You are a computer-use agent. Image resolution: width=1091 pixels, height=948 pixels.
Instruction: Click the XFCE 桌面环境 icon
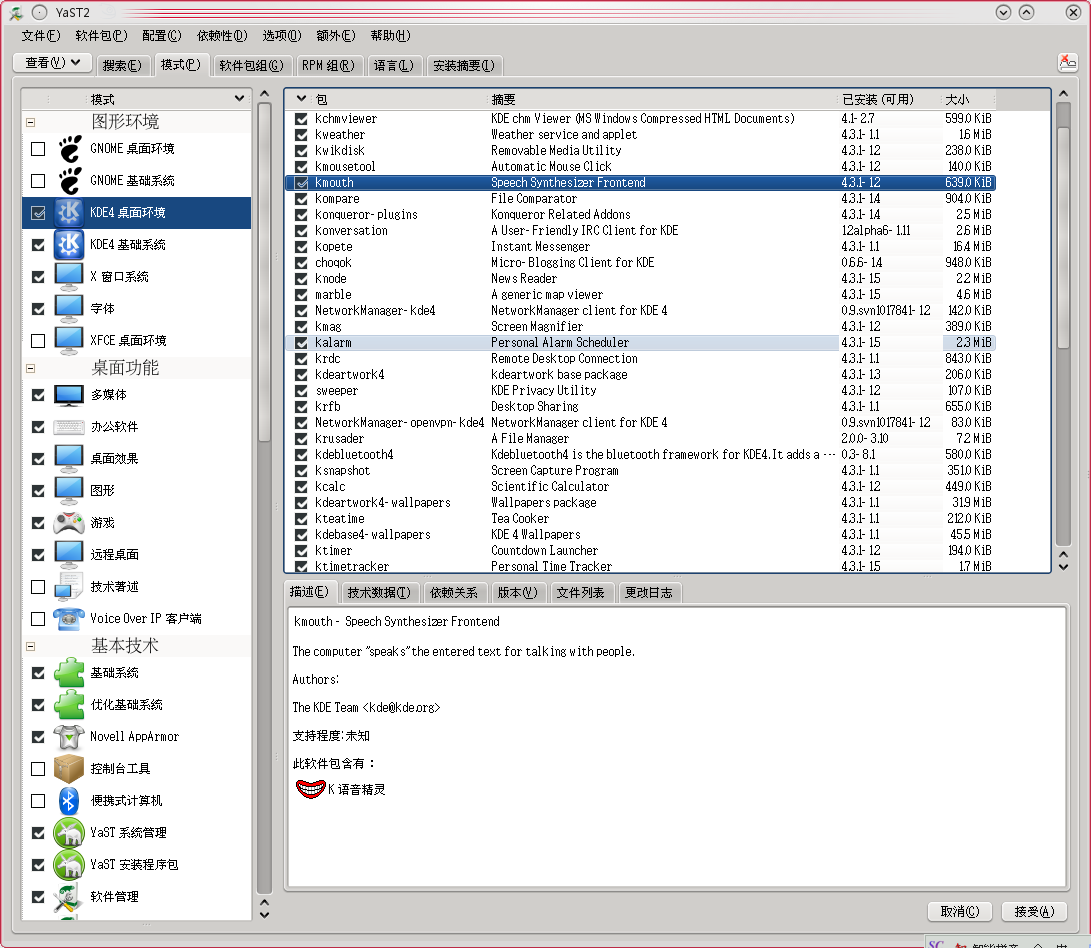tap(69, 341)
